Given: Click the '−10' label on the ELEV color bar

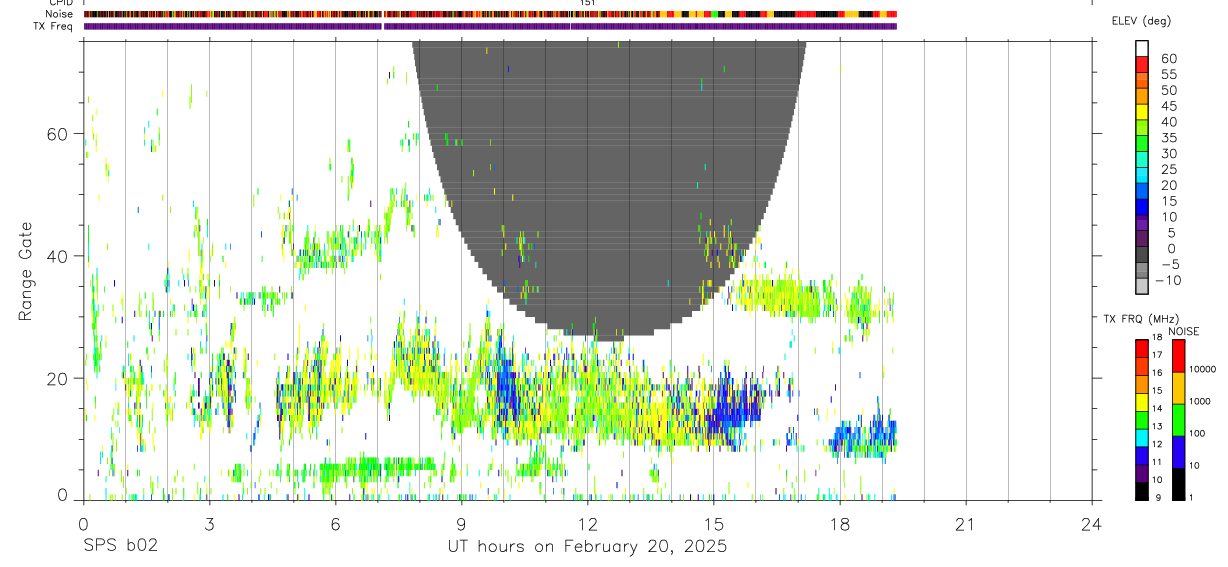Looking at the screenshot, I should pyautogui.click(x=1169, y=281).
